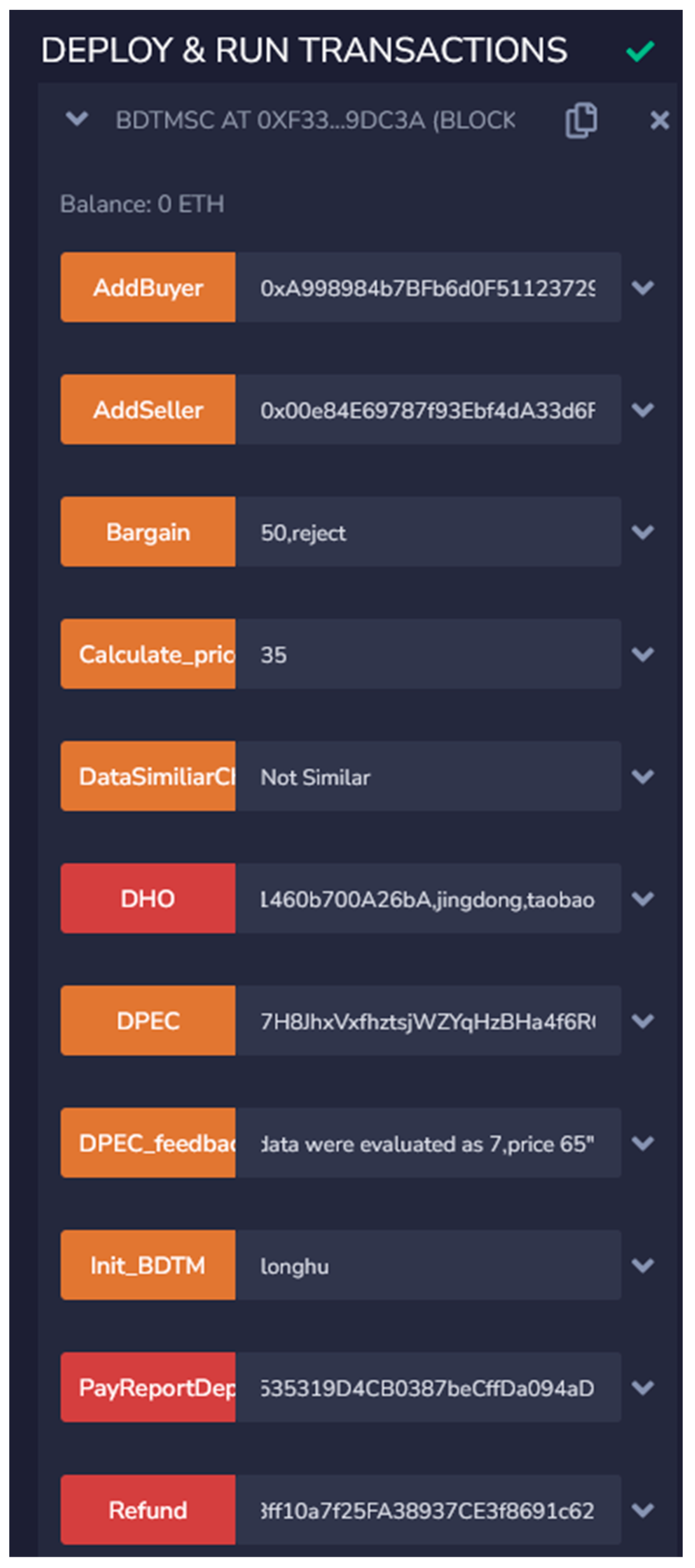
Task: Click the PayReportDeposit function button
Action: coord(148,1387)
